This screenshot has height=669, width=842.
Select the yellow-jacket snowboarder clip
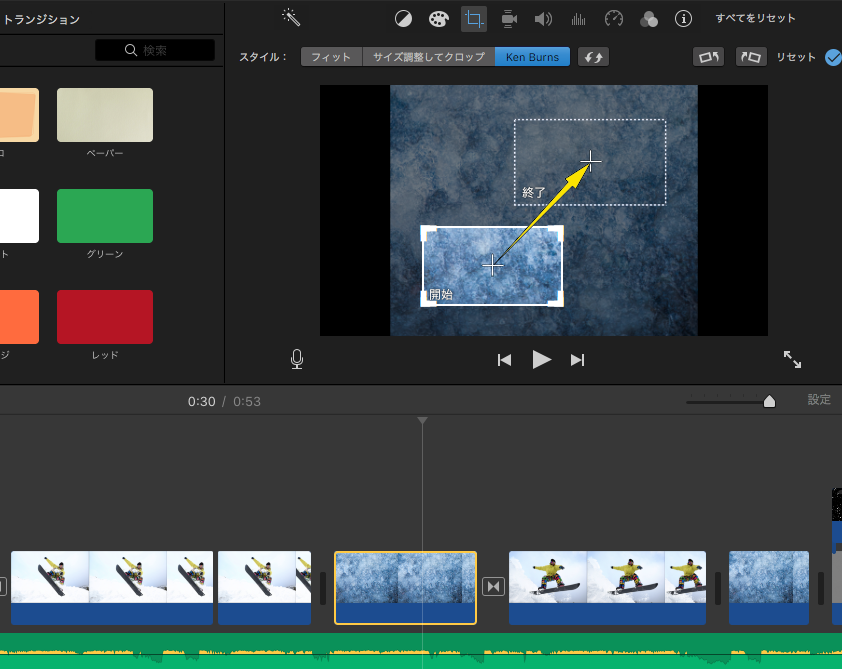607,587
